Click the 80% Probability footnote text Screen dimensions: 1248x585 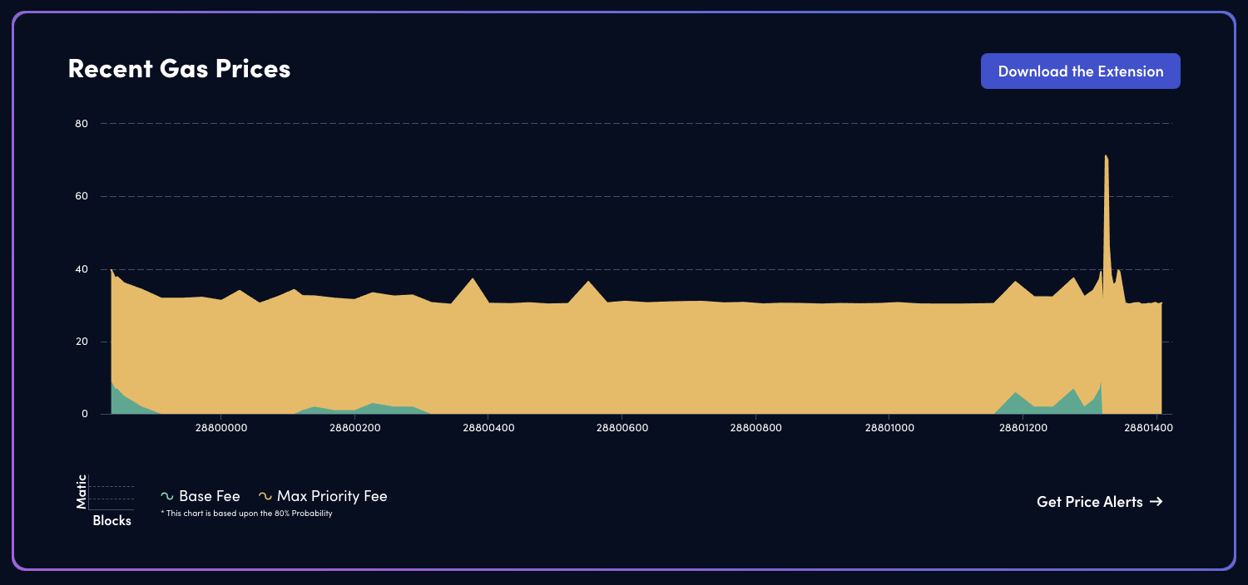[246, 514]
